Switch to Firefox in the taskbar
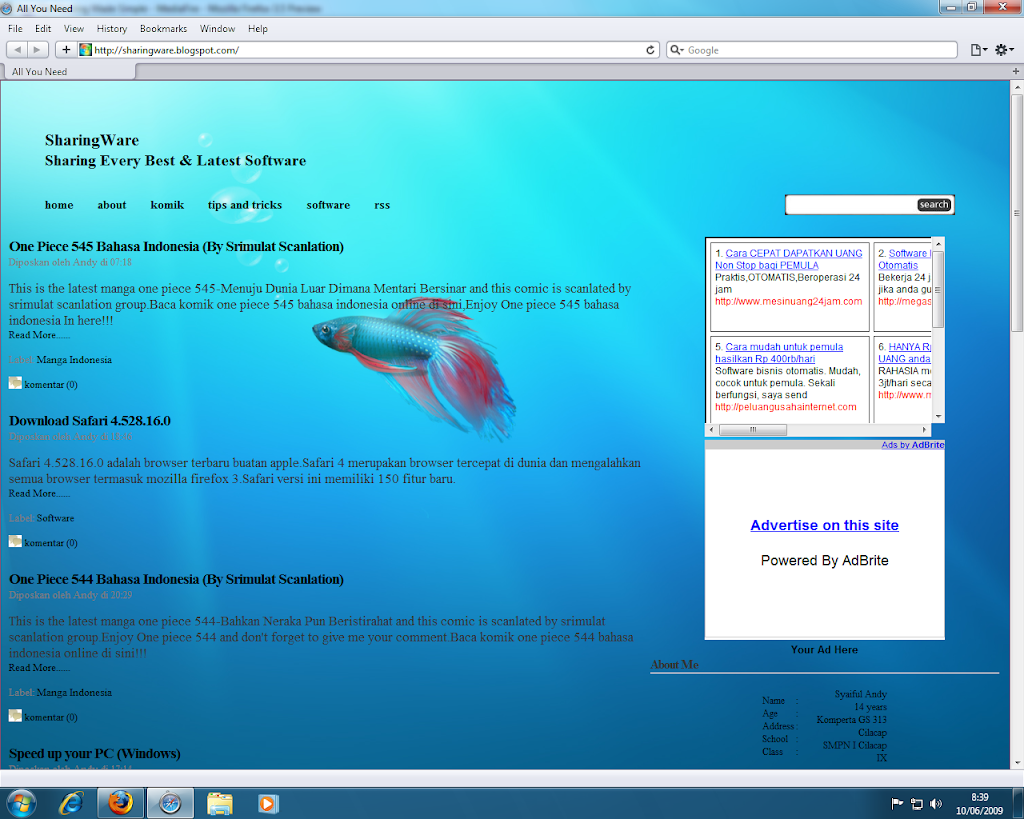The height and width of the screenshot is (819, 1024). pos(121,803)
